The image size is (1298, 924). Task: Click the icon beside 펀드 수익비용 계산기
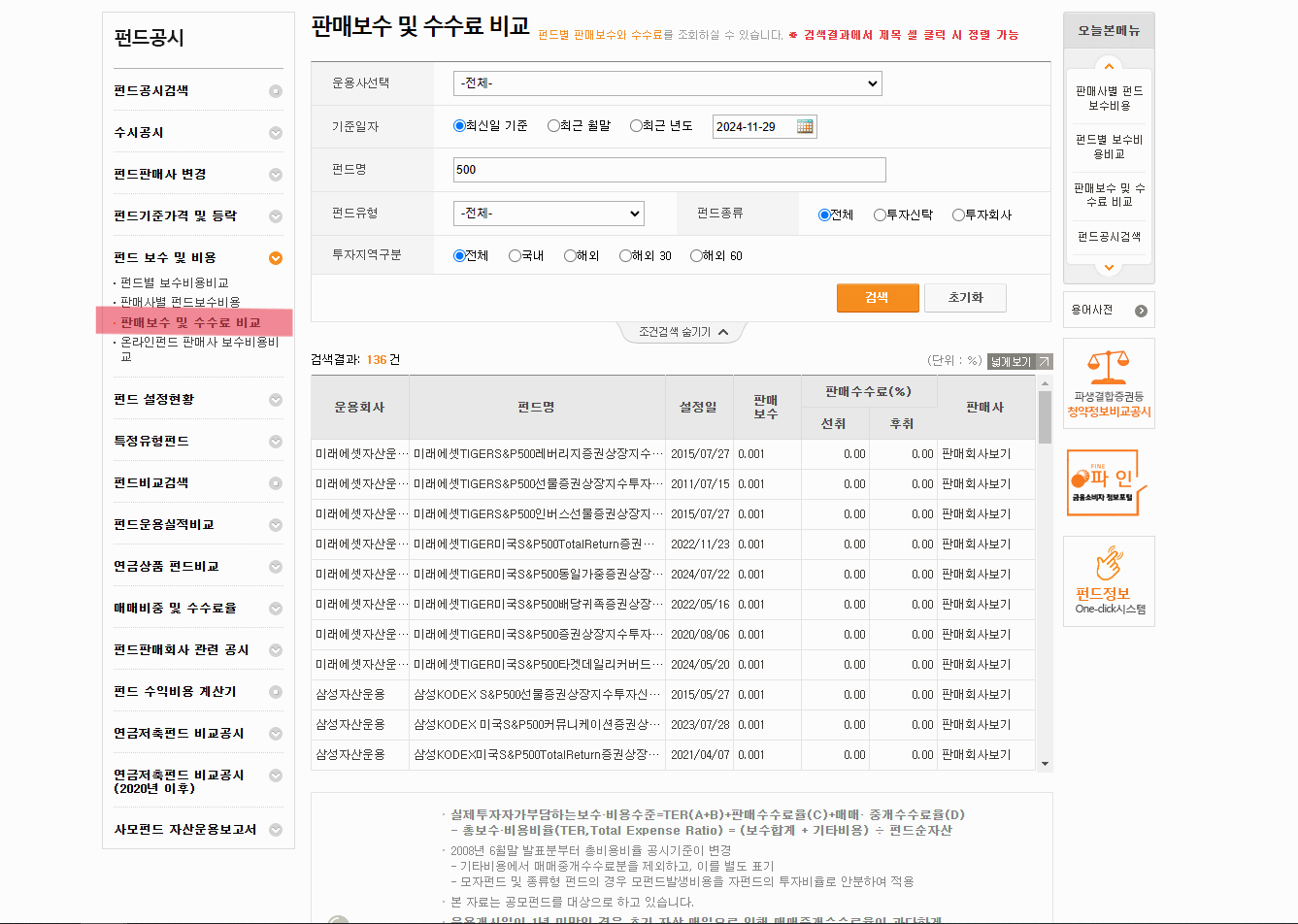[x=276, y=692]
